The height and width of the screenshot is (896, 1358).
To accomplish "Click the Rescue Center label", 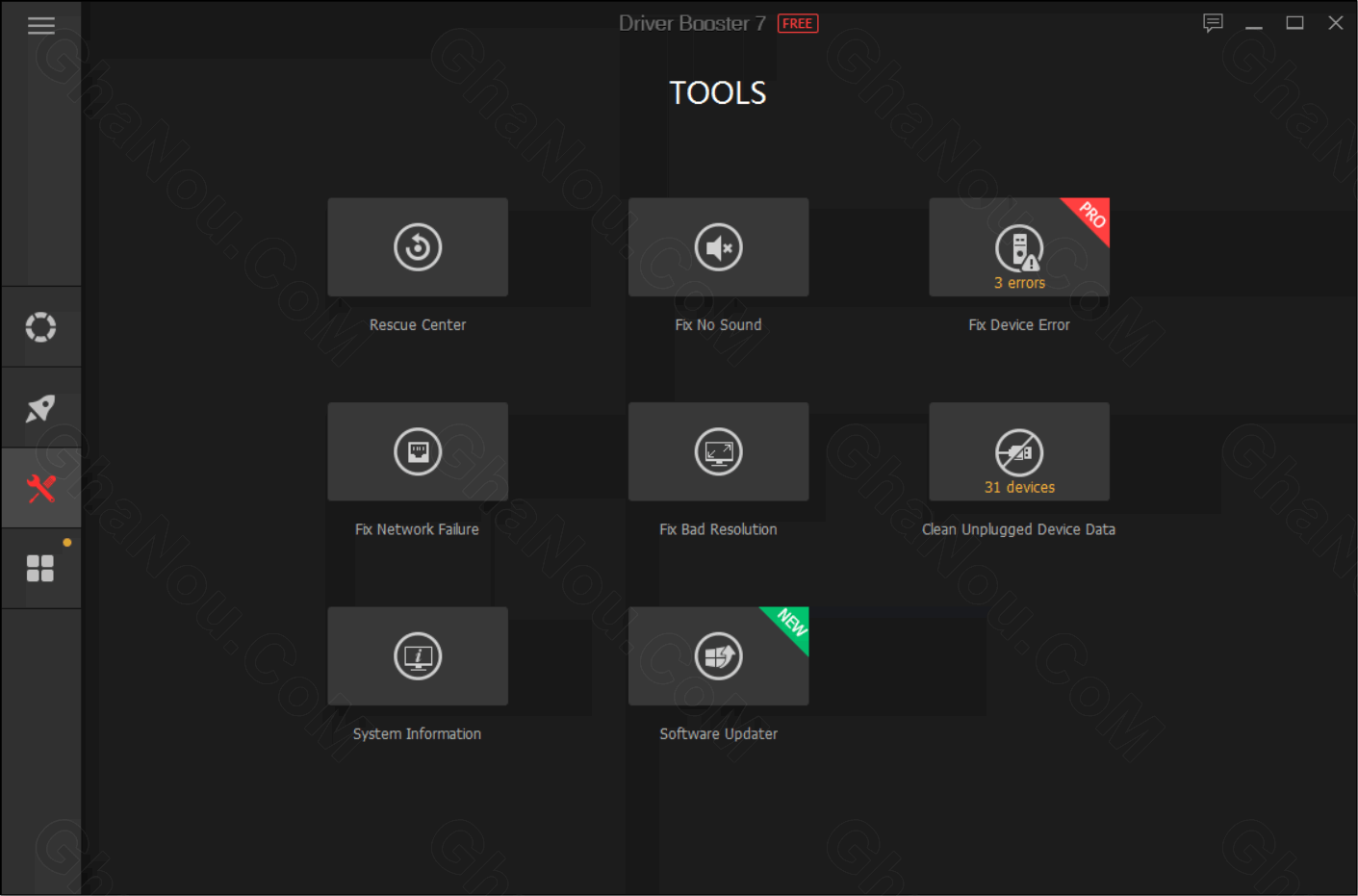I will pos(418,325).
